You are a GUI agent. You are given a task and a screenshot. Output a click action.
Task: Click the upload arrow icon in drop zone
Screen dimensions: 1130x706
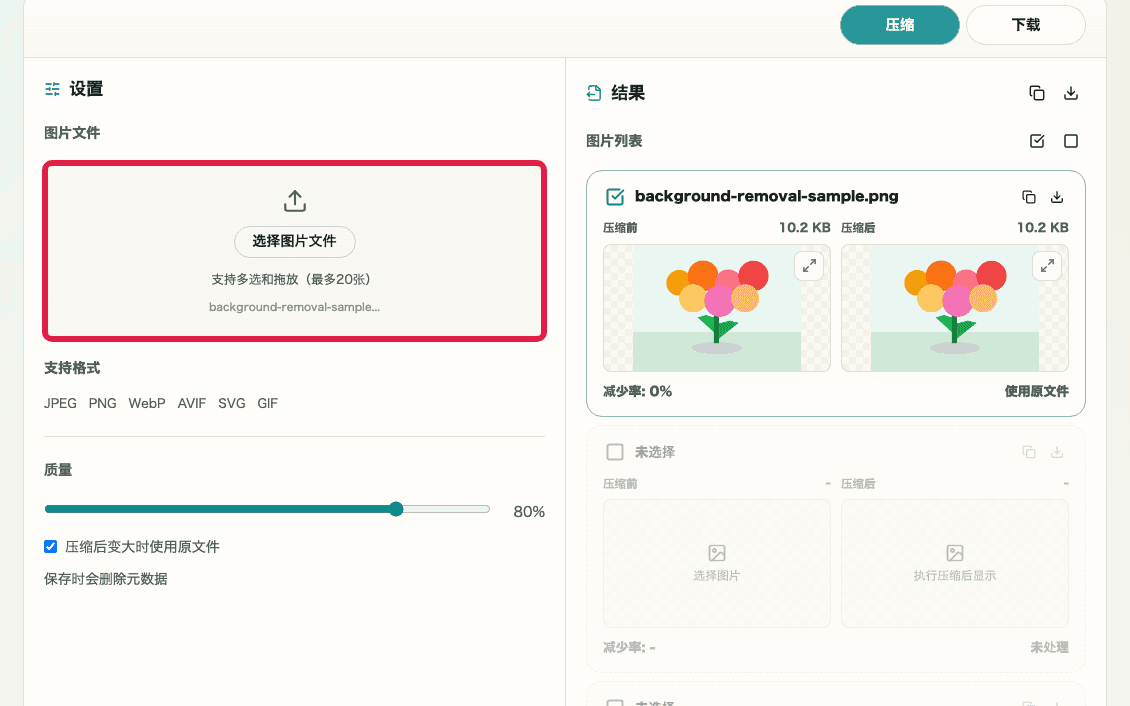(x=295, y=201)
